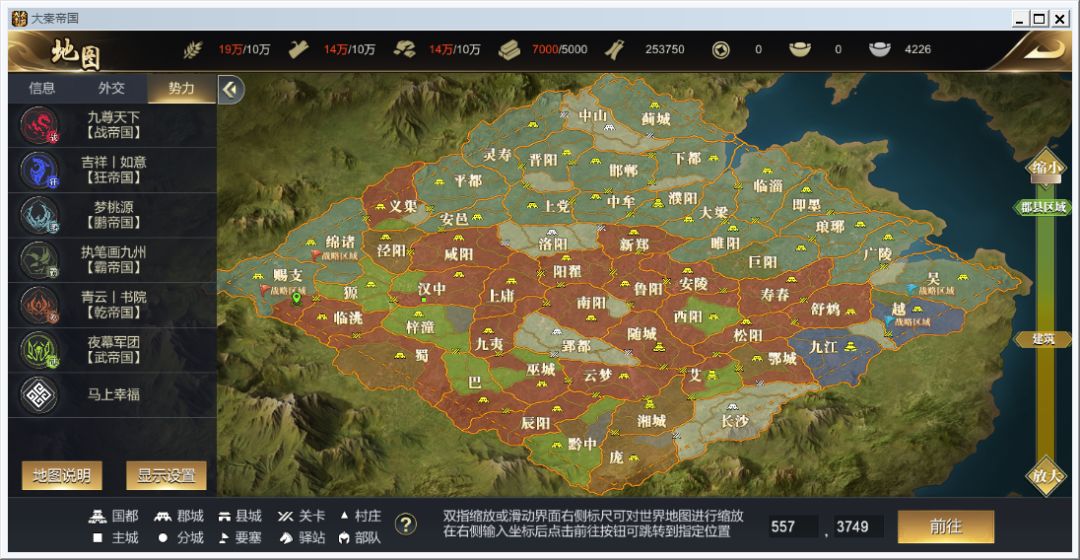This screenshot has width=1080, height=560.
Task: Click the 地图说明 button
Action: (x=62, y=475)
